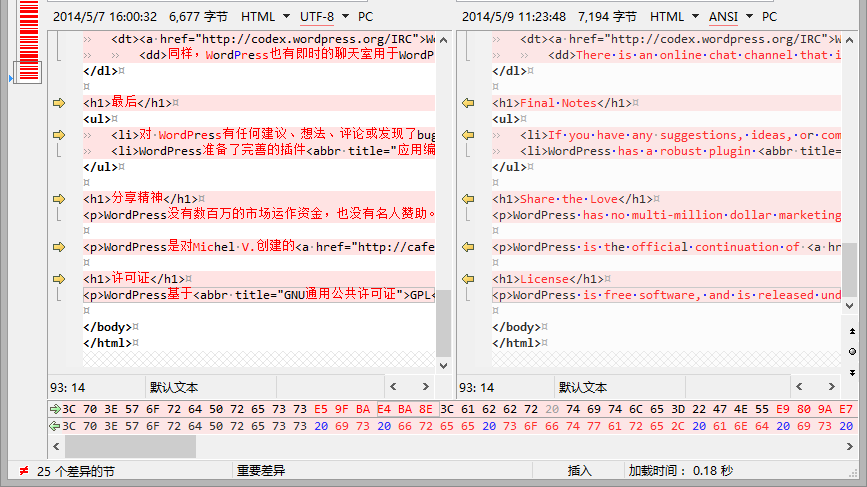The height and width of the screenshot is (487, 867).
Task: Open the ANSI encoding dropdown
Action: pos(730,17)
